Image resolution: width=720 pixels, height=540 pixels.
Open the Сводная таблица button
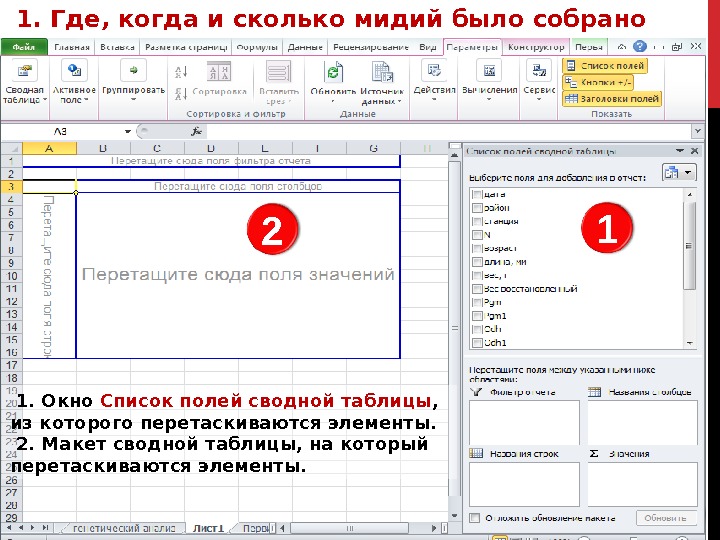tap(24, 82)
